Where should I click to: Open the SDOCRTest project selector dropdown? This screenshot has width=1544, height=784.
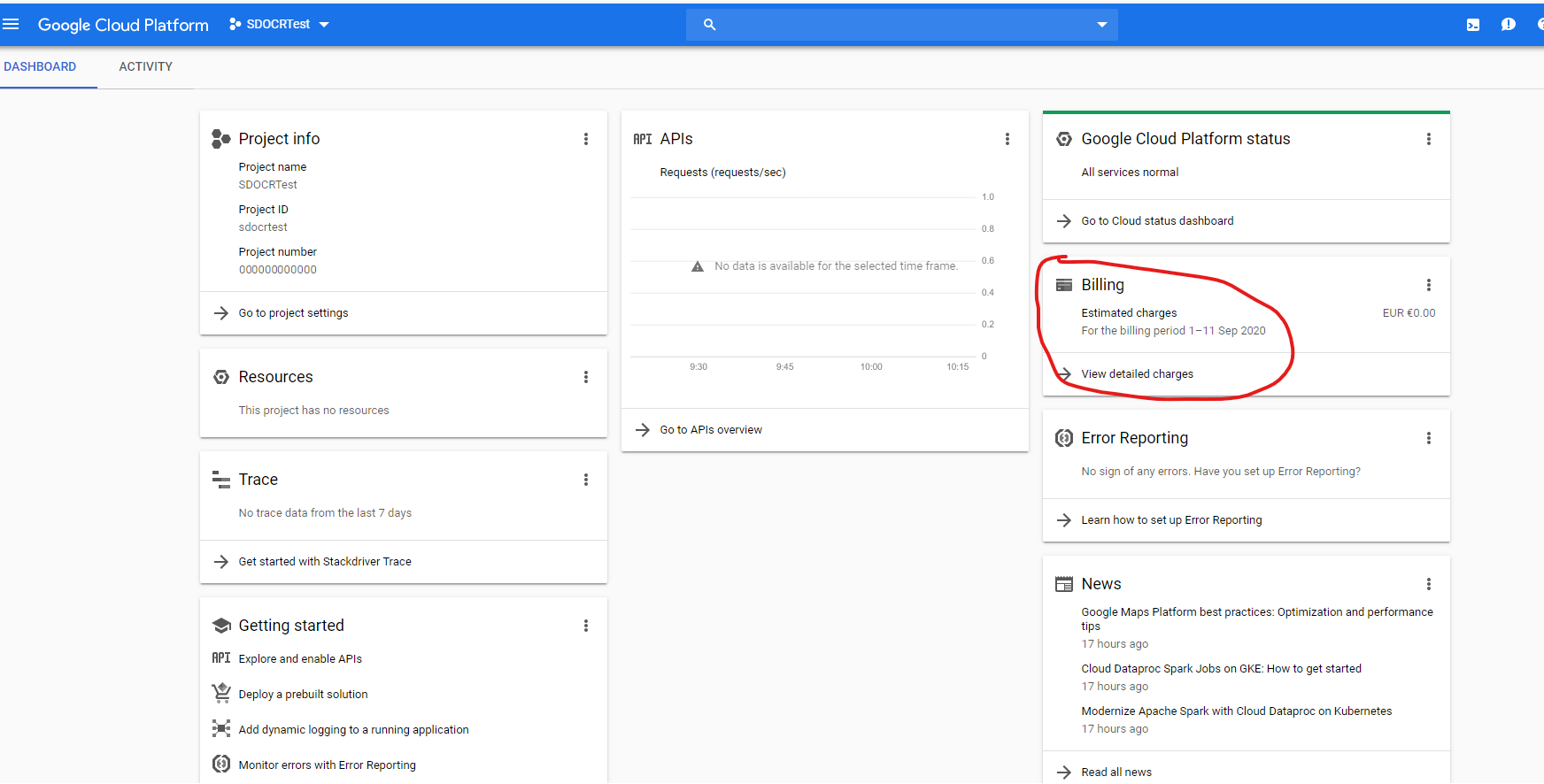[279, 25]
